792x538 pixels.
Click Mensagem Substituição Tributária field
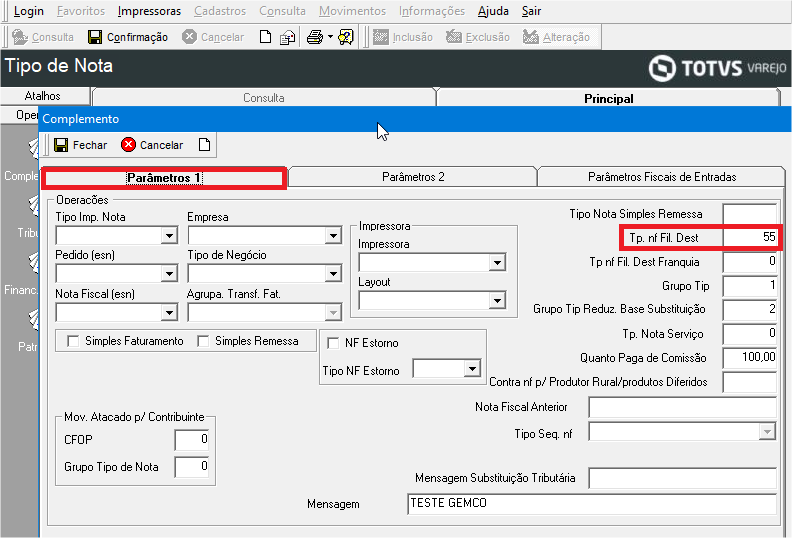[682, 478]
